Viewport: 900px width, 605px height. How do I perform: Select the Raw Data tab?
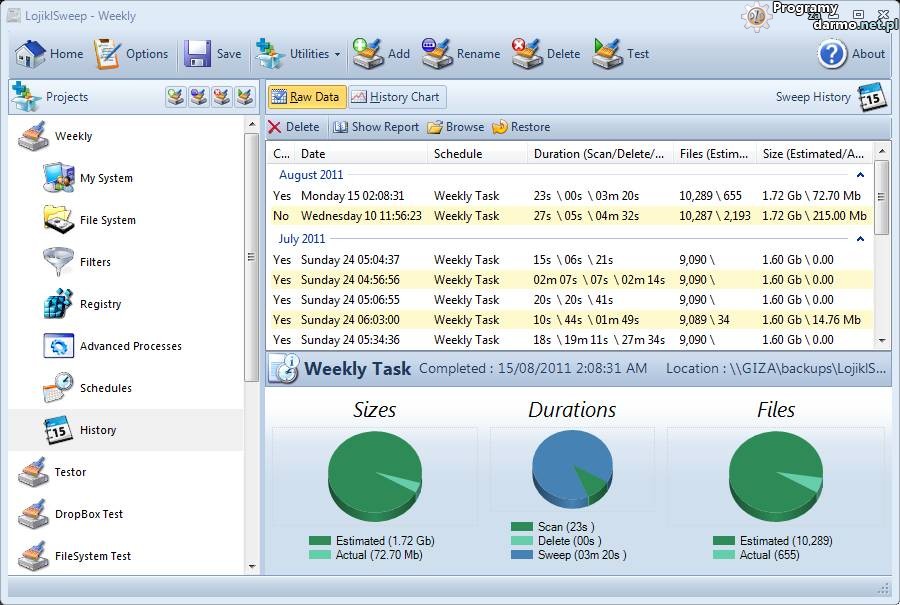click(x=306, y=97)
